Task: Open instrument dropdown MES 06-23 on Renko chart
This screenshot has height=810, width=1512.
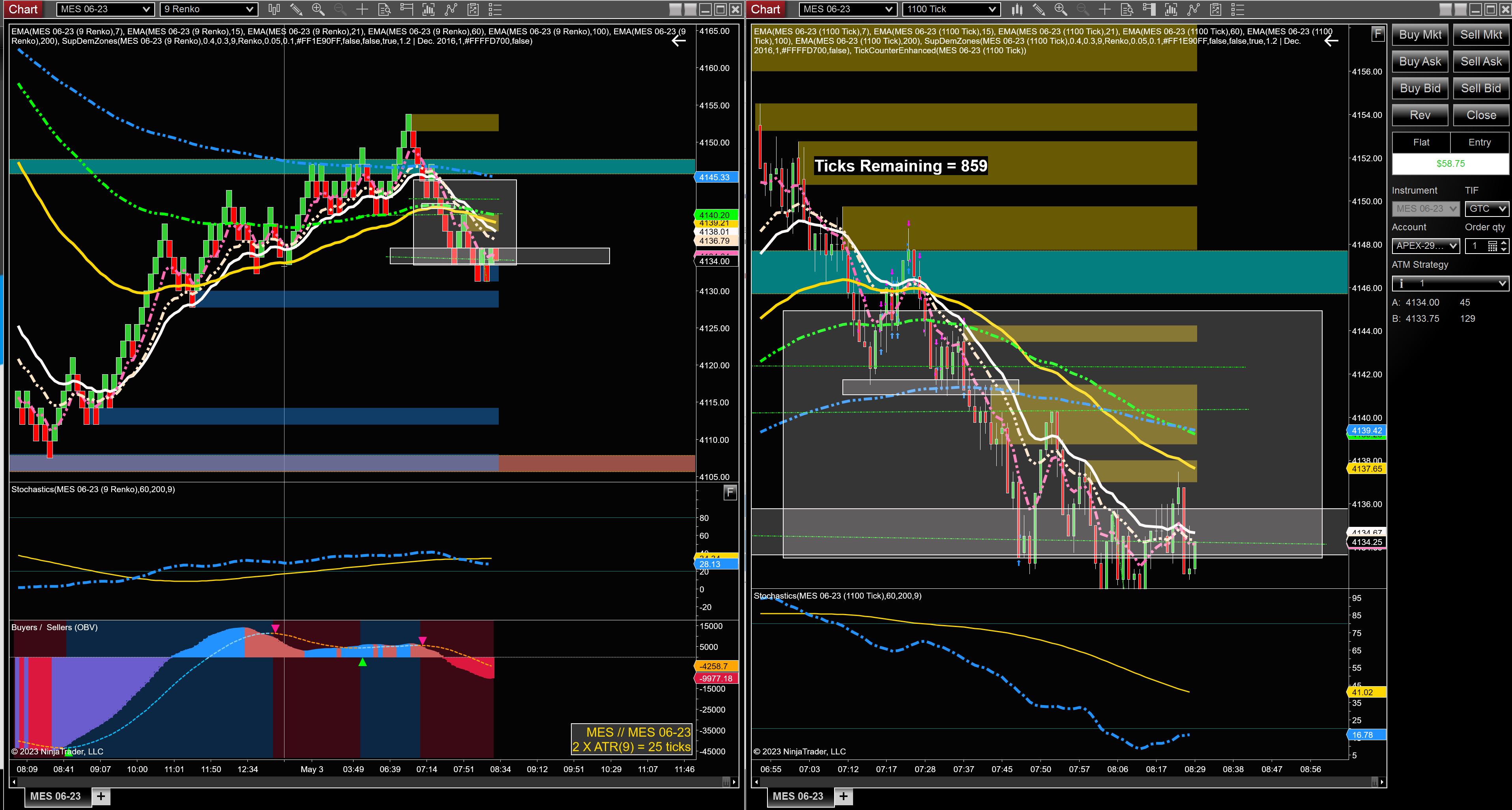Action: [106, 9]
